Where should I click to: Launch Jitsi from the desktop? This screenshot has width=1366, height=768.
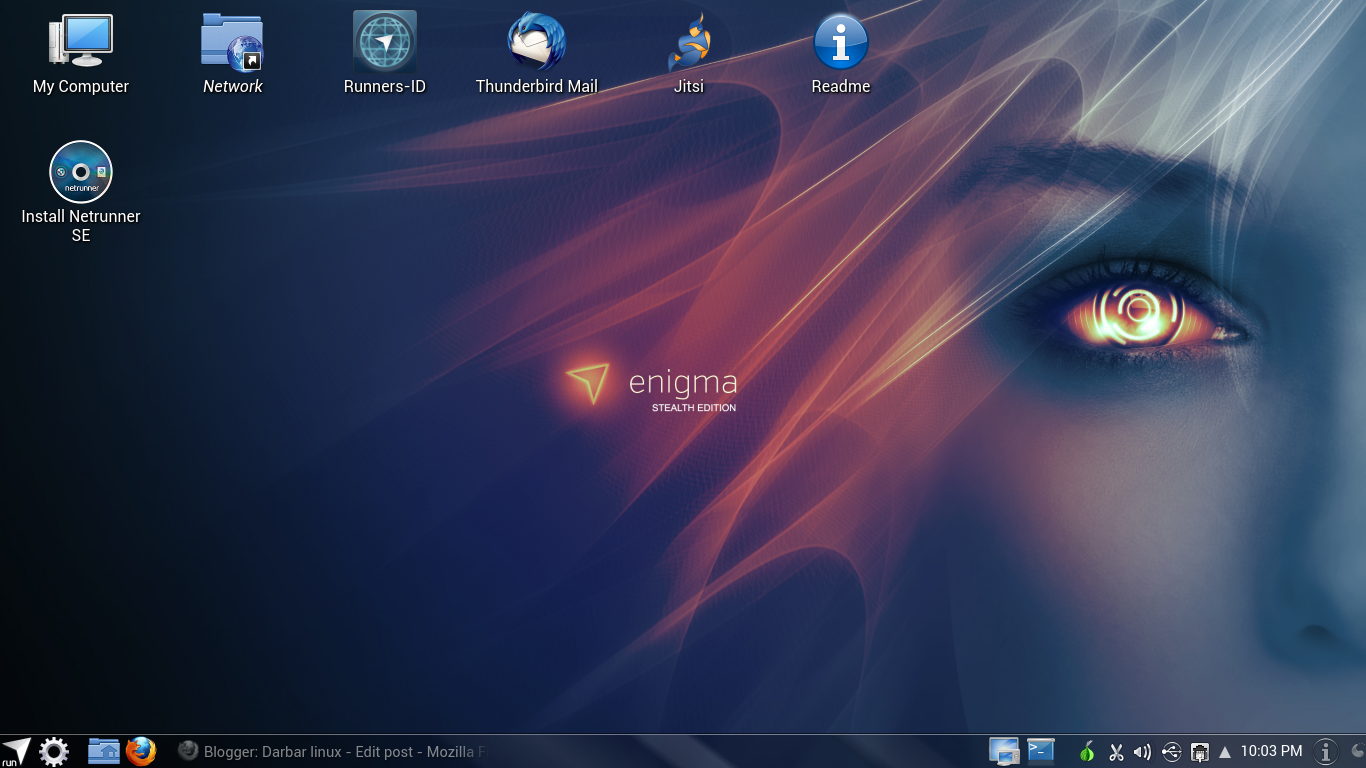pyautogui.click(x=688, y=42)
